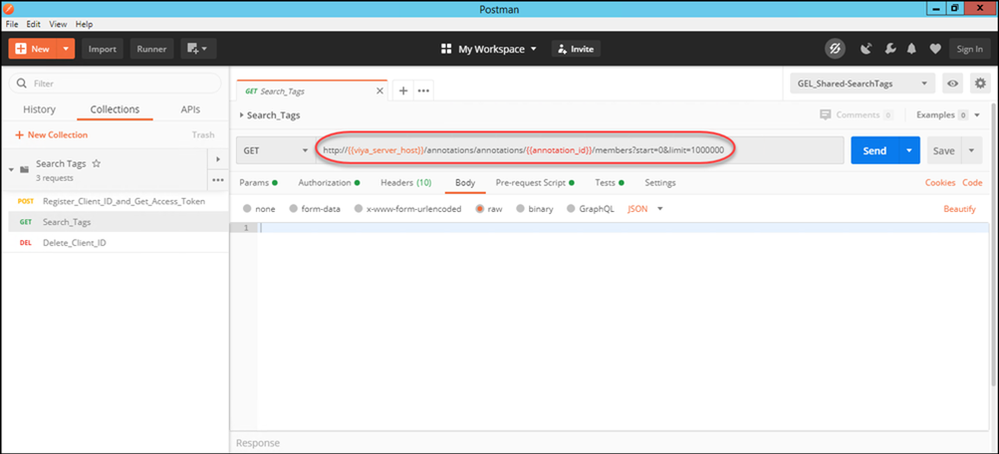Open the Help menu
This screenshot has height=454, width=999.
pyautogui.click(x=84, y=24)
